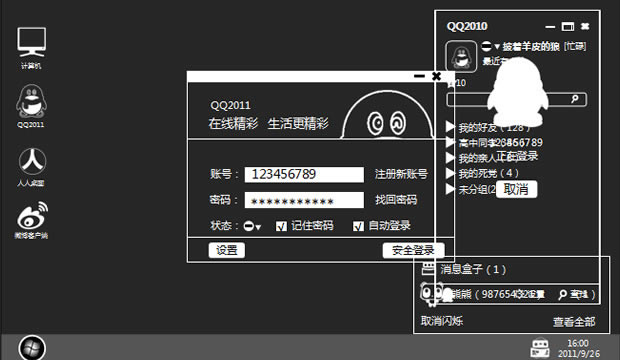Click the 账号 input field
Viewport: 620px width, 360px height.
[x=304, y=174]
